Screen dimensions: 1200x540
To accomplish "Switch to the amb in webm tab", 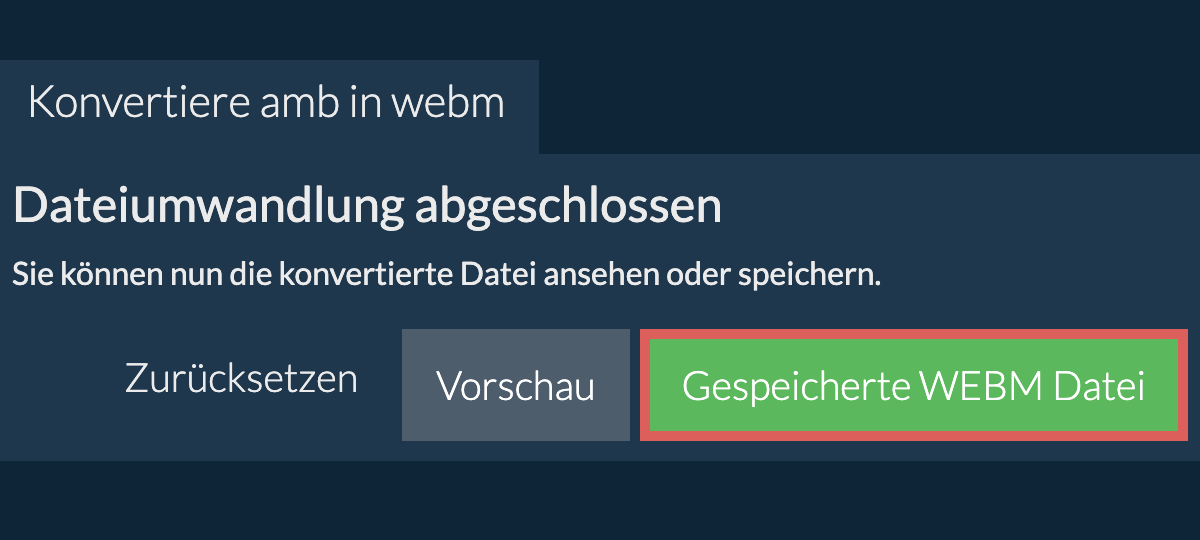I will 266,104.
